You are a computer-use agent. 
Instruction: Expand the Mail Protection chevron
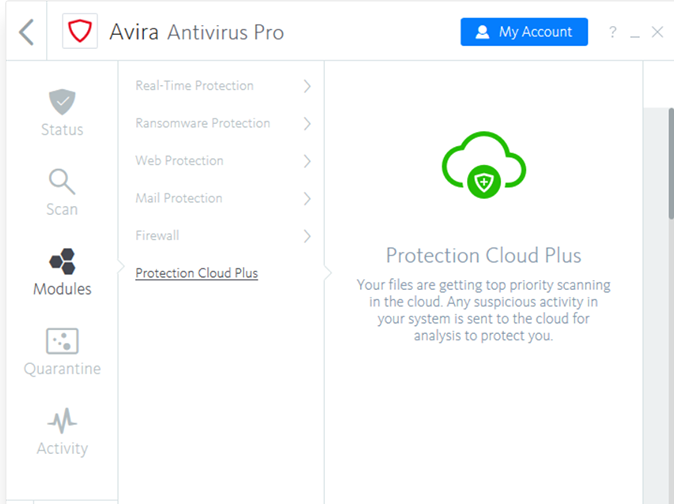click(307, 198)
